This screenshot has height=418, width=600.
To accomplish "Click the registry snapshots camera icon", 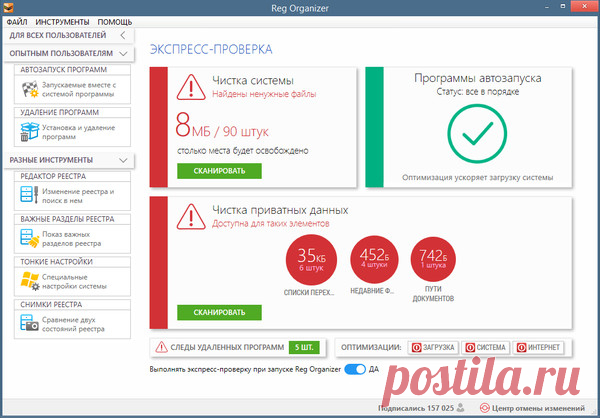I will click(29, 323).
